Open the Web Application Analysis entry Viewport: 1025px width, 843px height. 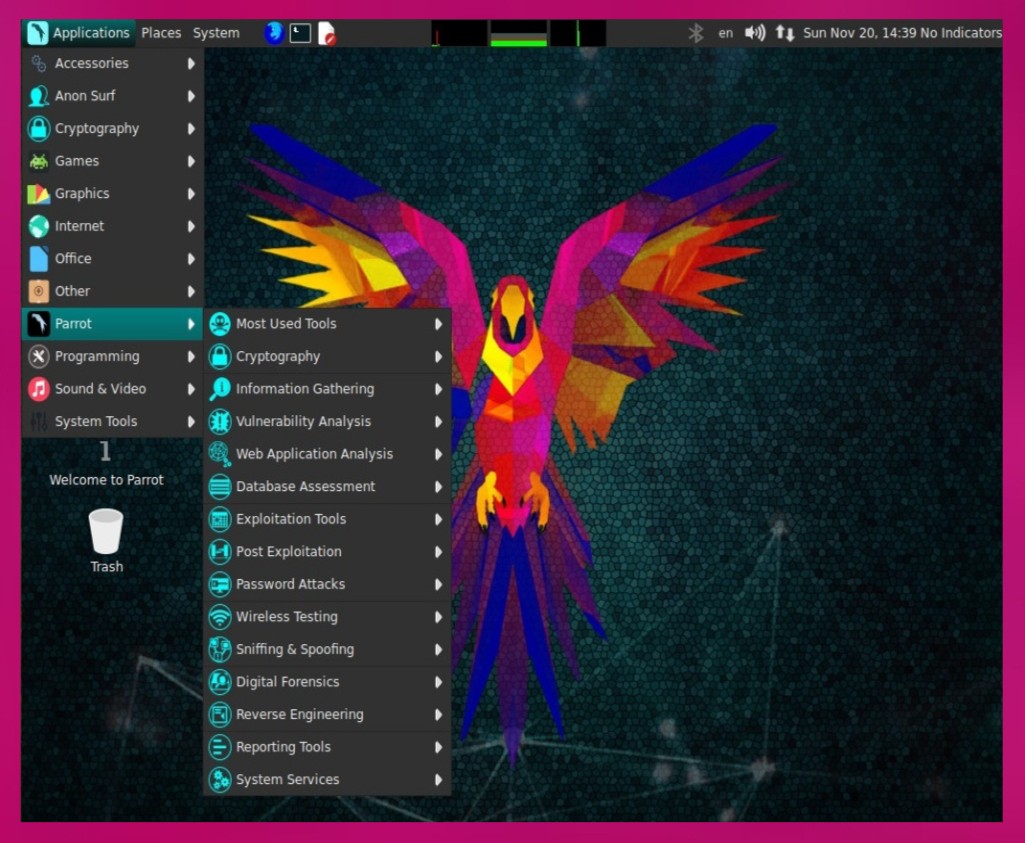328,454
